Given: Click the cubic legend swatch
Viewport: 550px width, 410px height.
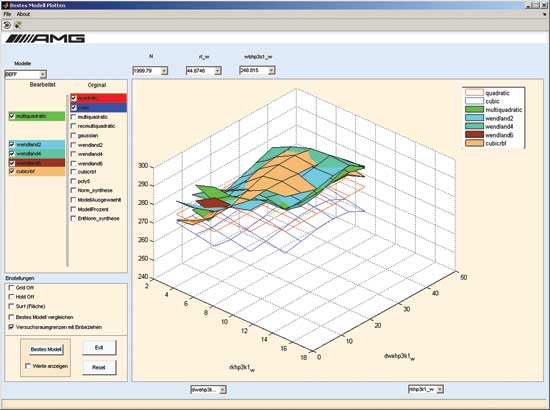Looking at the screenshot, I should pyautogui.click(x=474, y=101).
